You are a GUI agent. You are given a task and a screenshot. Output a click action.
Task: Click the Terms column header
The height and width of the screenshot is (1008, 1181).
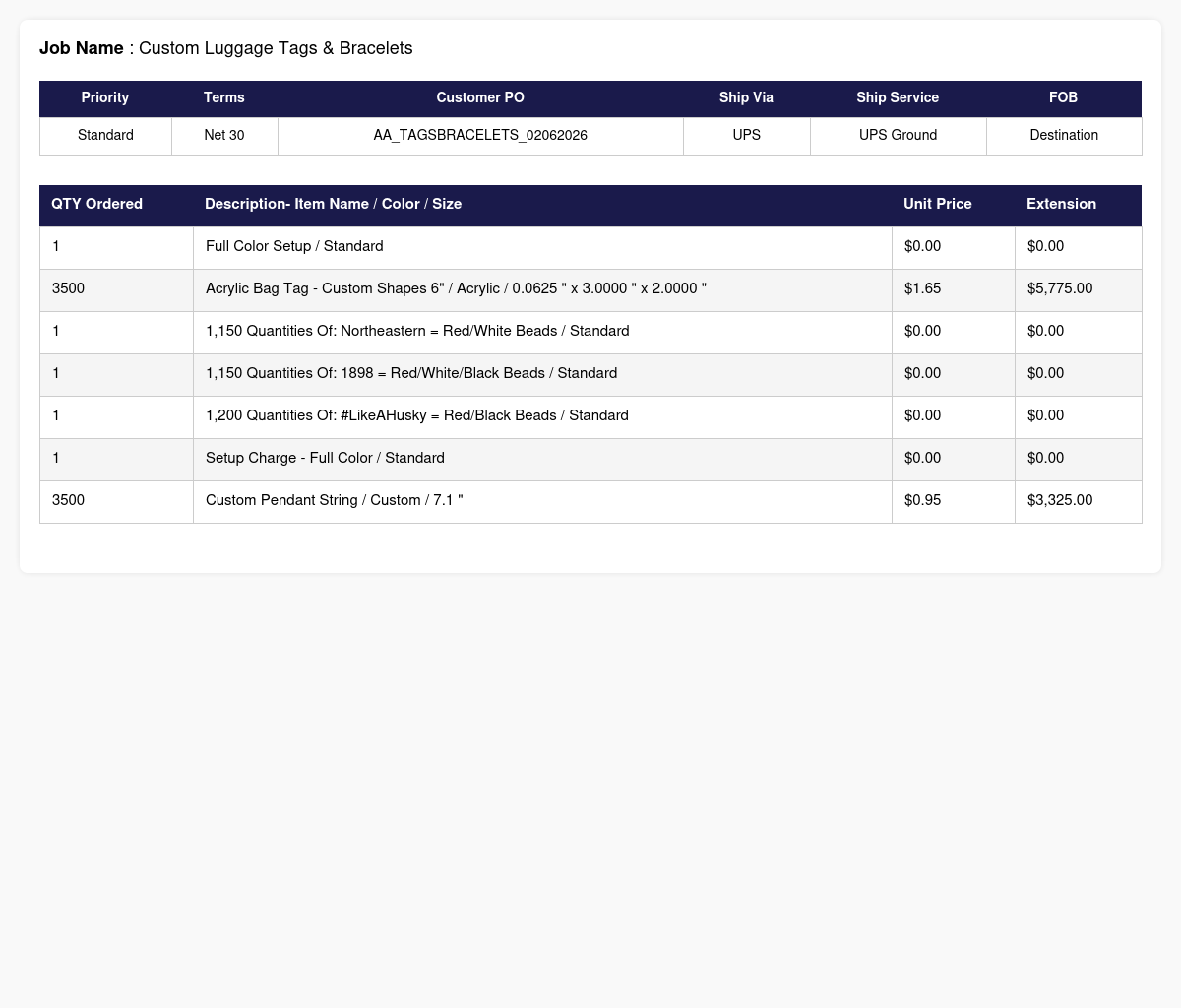[x=224, y=97]
